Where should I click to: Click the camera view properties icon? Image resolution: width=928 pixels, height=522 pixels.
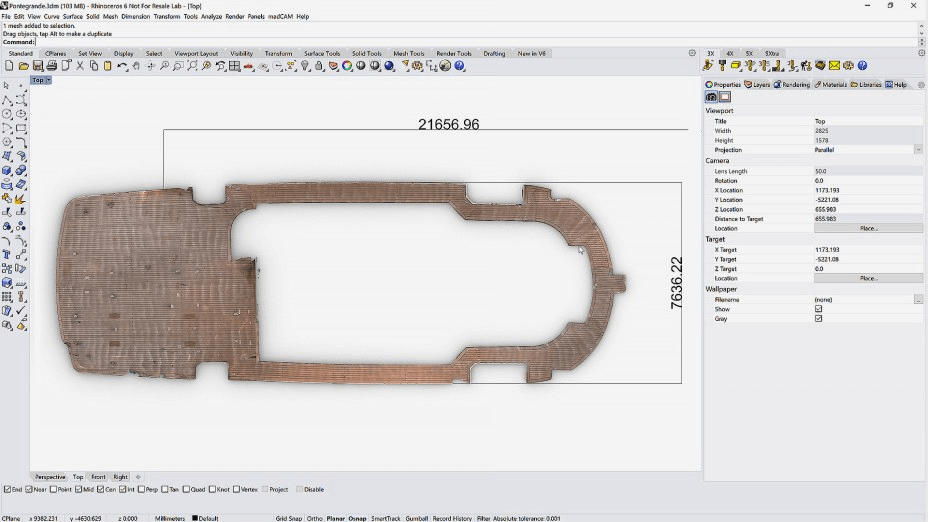711,97
